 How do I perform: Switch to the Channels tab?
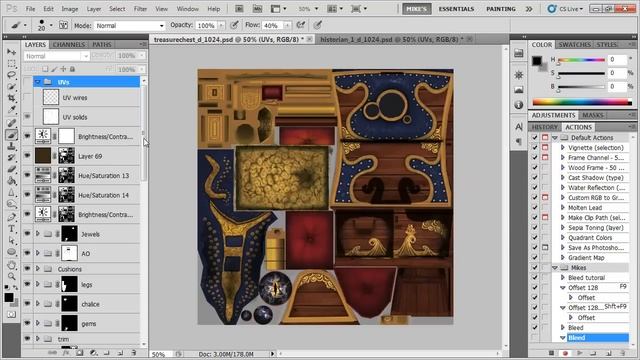click(x=69, y=44)
